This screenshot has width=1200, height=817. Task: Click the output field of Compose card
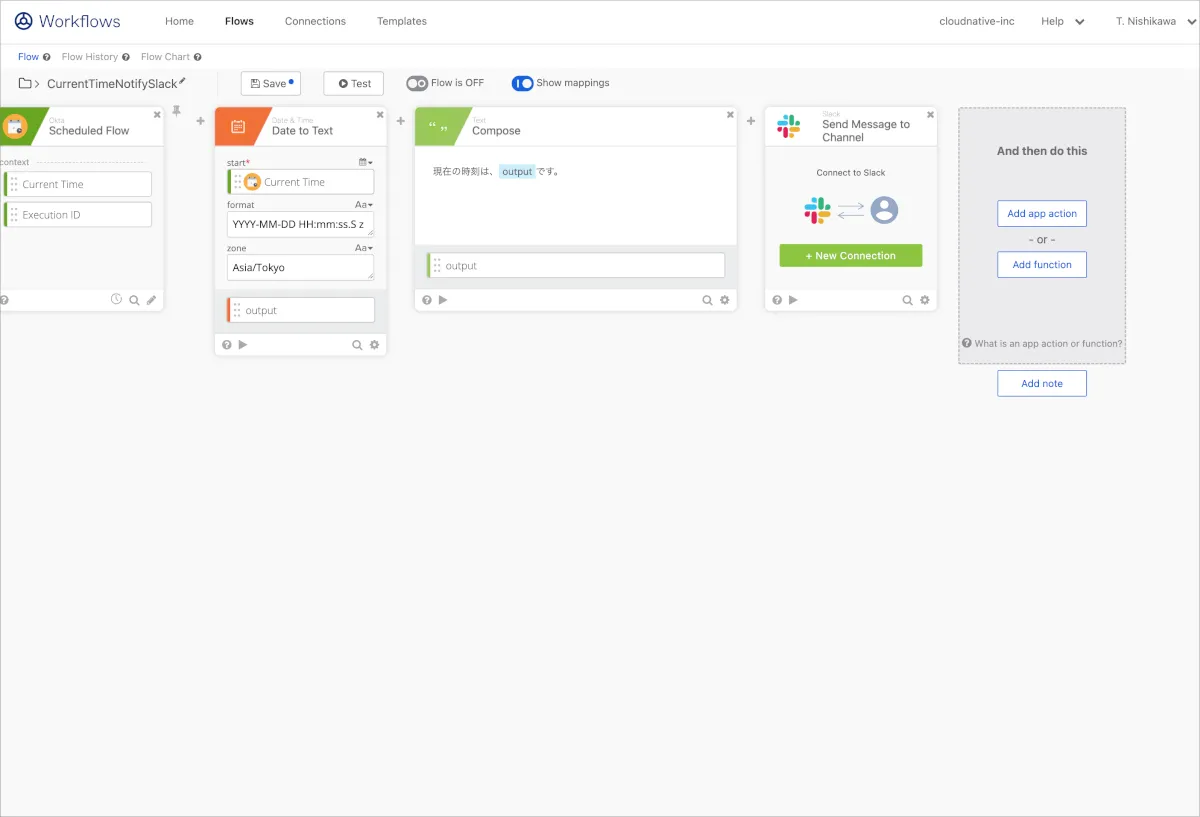[576, 266]
